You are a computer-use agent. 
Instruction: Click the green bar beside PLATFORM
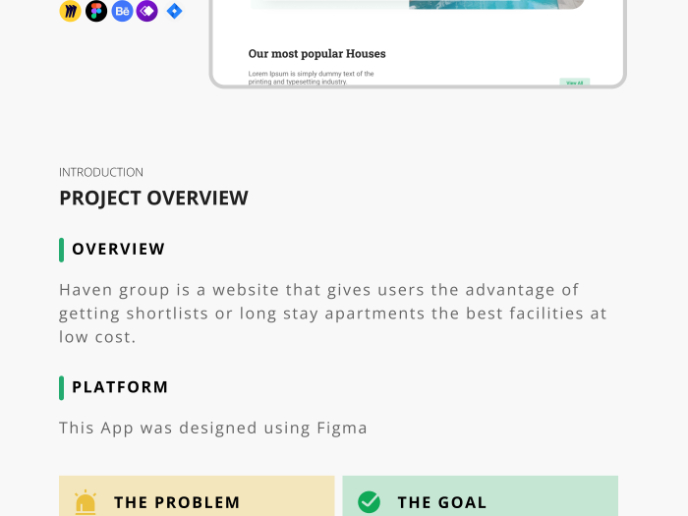click(x=62, y=388)
